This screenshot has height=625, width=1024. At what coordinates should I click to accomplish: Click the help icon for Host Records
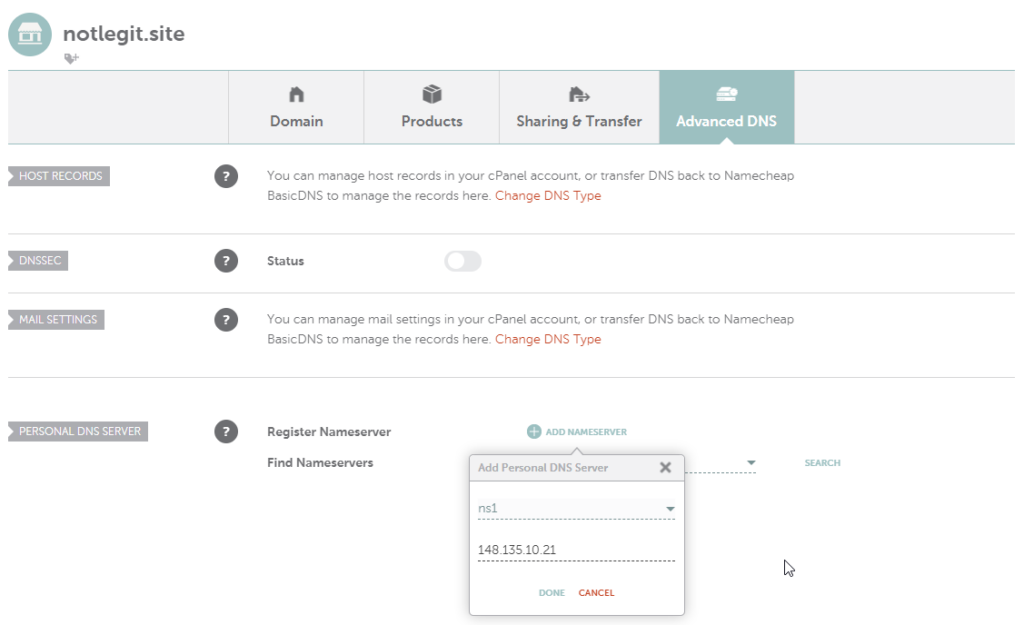click(226, 177)
